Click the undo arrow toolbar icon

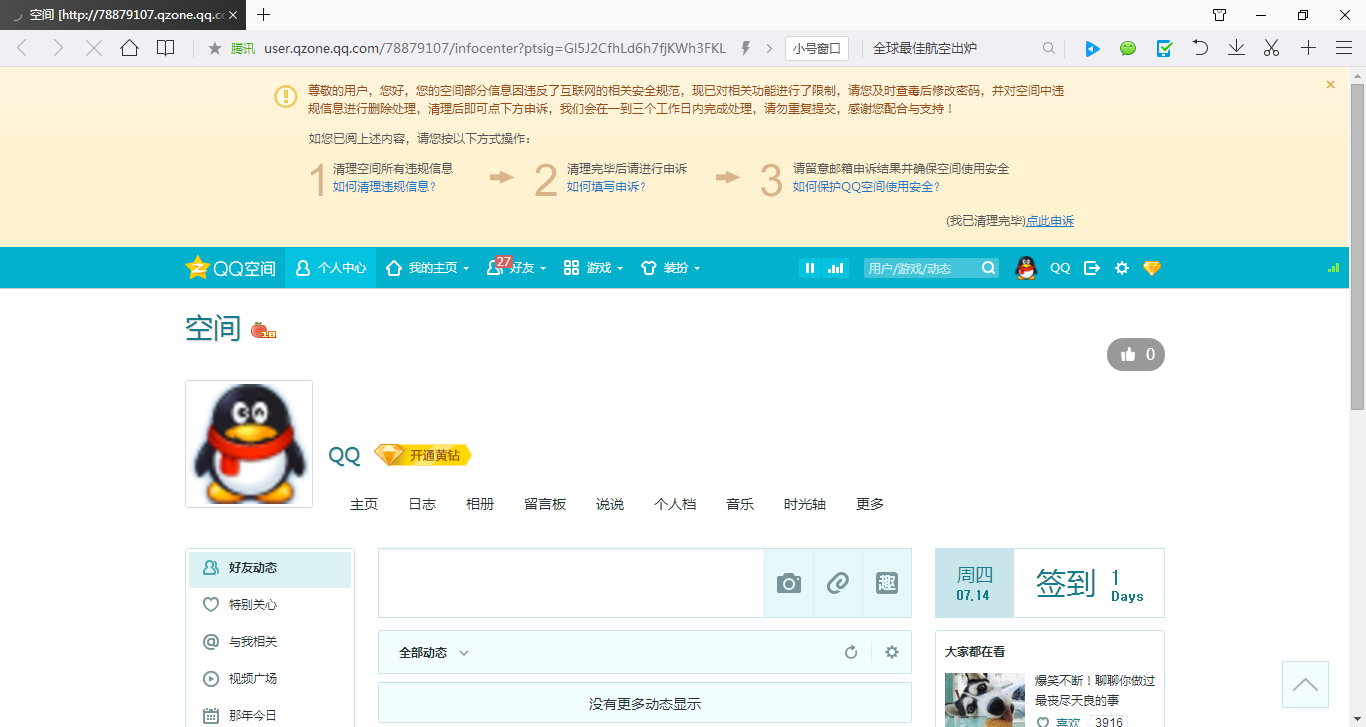pyautogui.click(x=1200, y=48)
